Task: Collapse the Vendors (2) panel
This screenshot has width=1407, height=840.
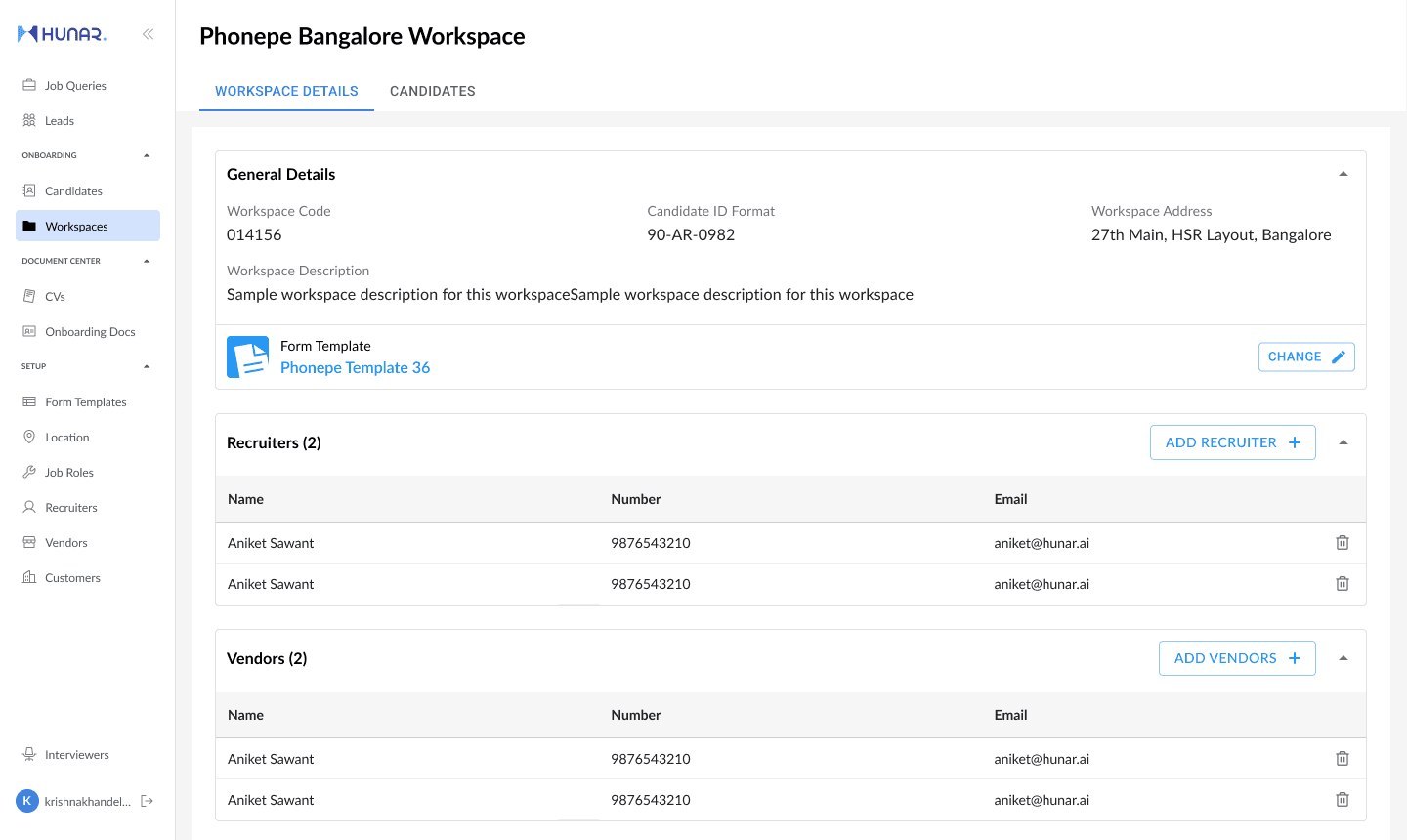Action: click(x=1343, y=658)
